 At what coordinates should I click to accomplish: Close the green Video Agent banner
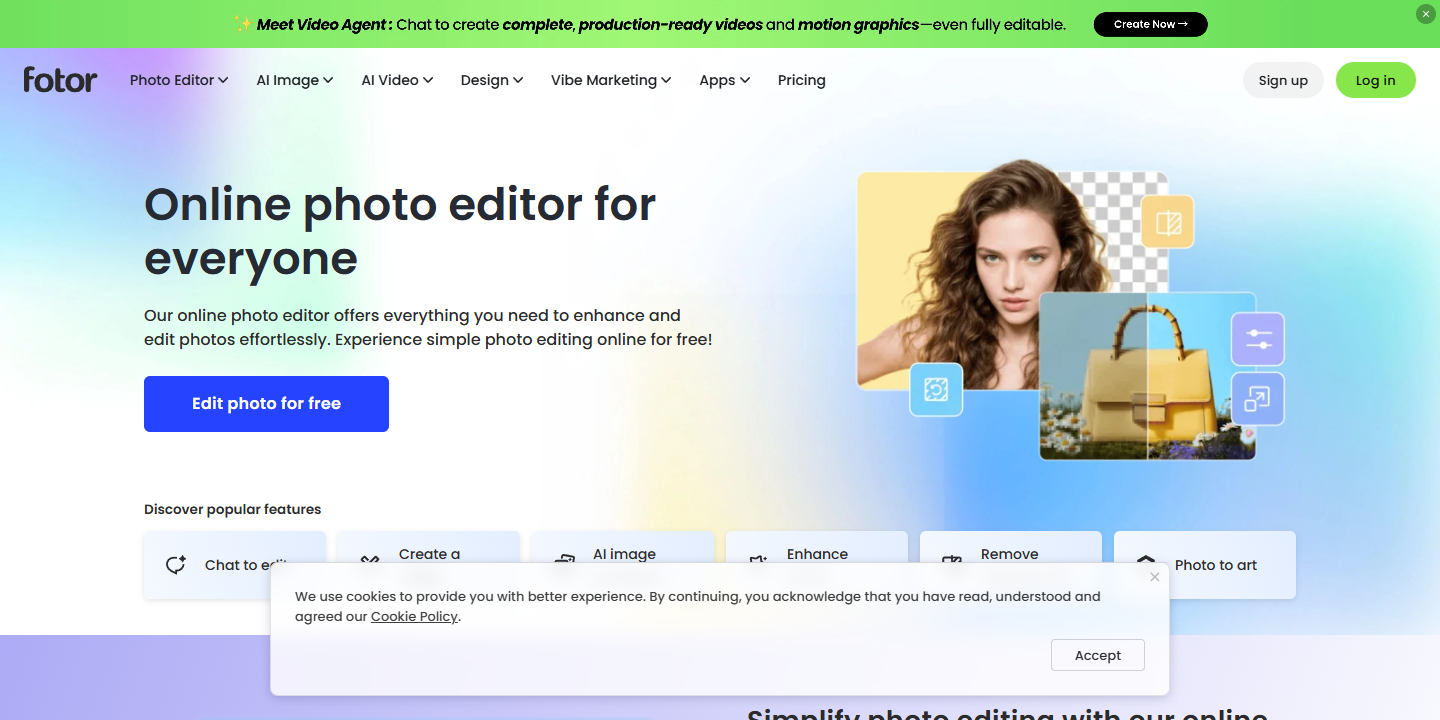(1425, 14)
